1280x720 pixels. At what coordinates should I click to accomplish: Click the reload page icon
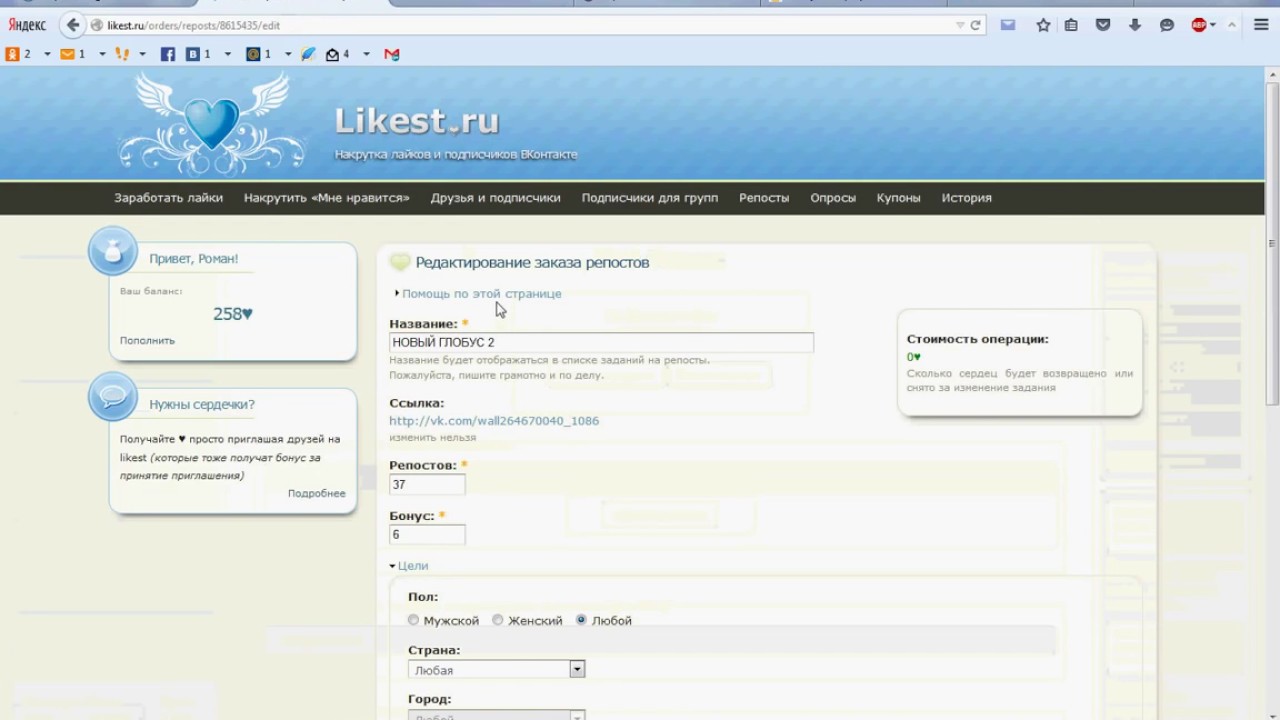975,25
